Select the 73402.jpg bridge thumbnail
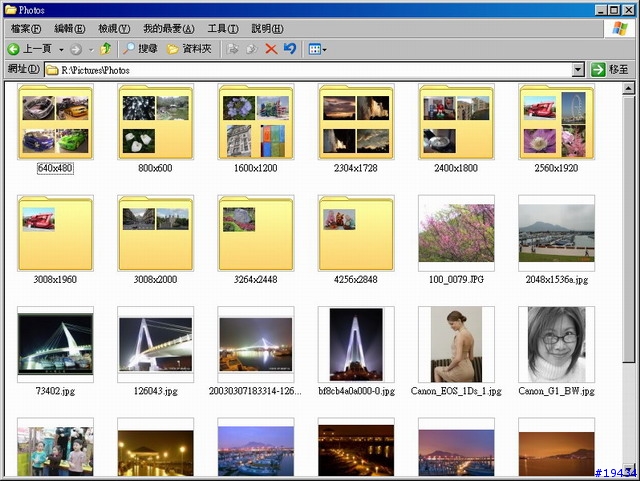The height and width of the screenshot is (481, 640). 55,345
